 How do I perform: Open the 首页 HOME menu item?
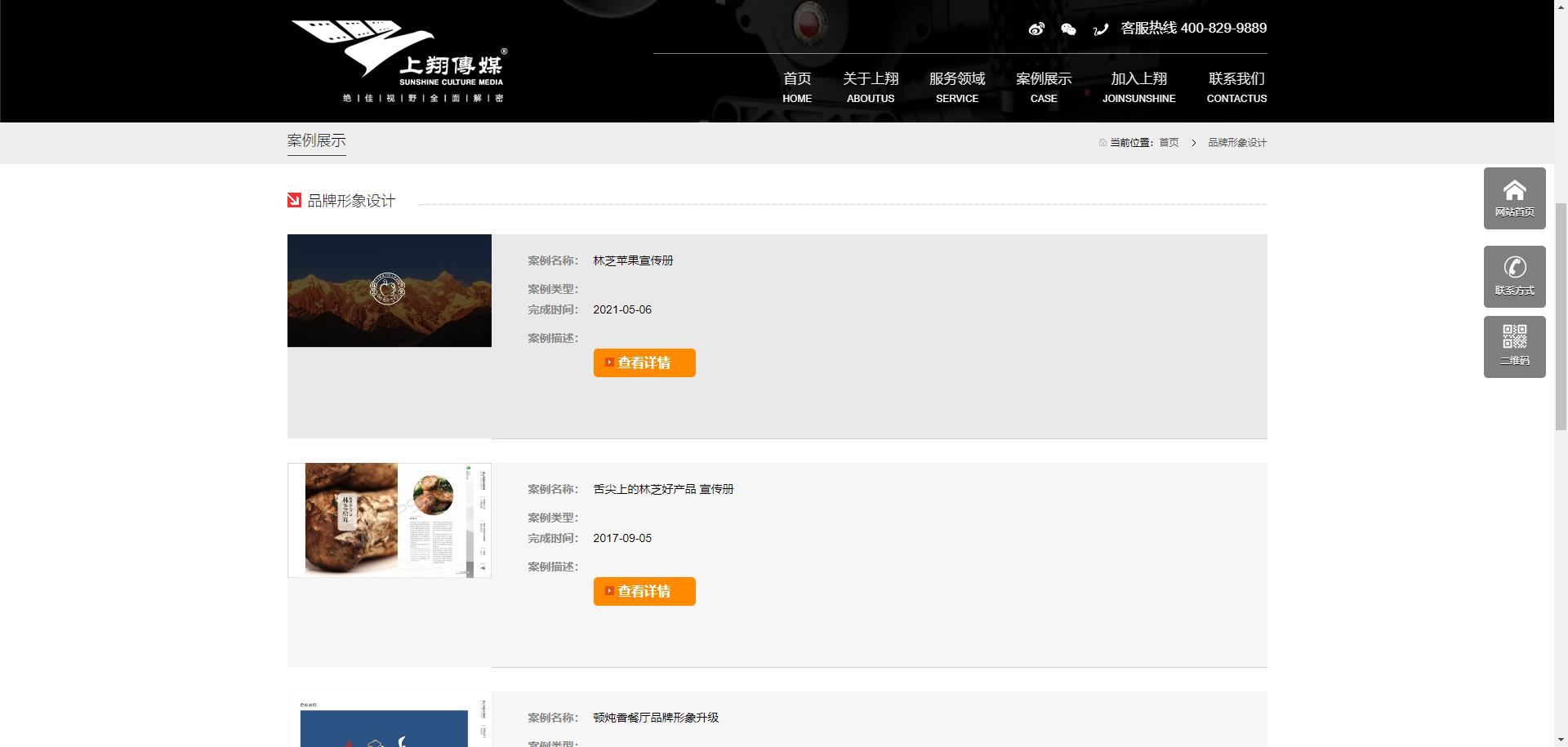click(x=797, y=87)
